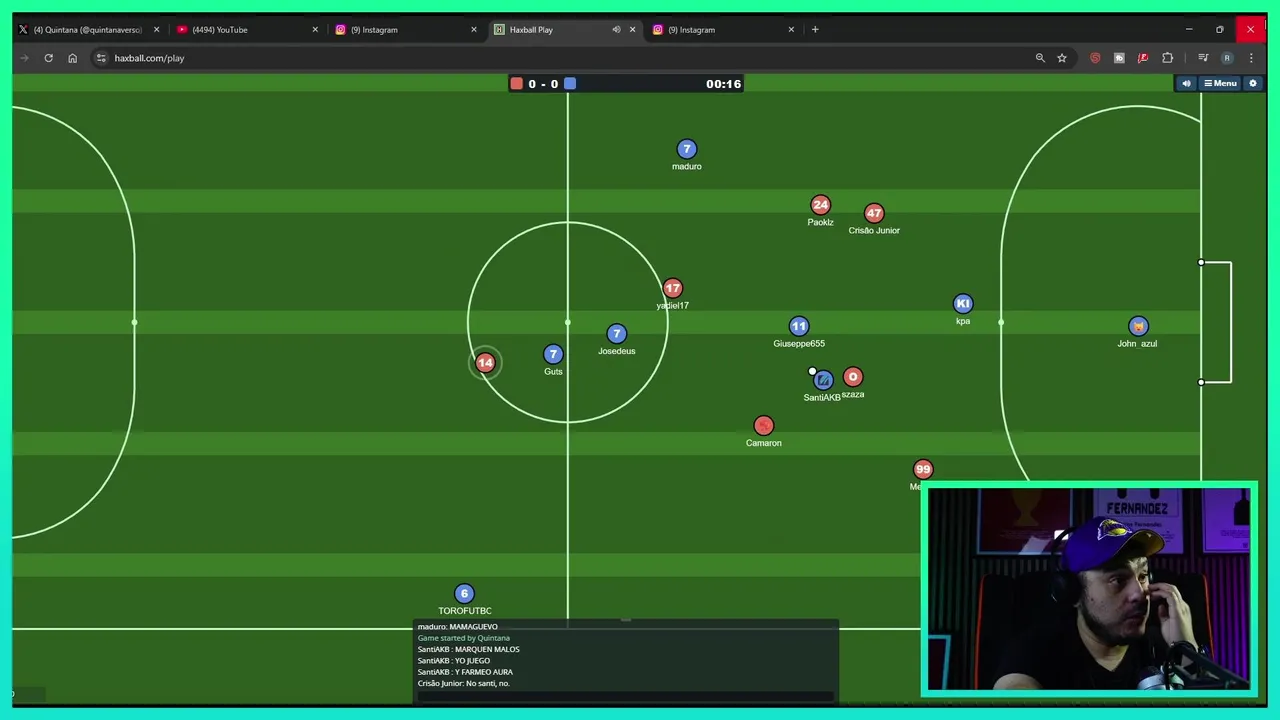Close the Quintana X tab
The height and width of the screenshot is (720, 1280).
pos(156,30)
